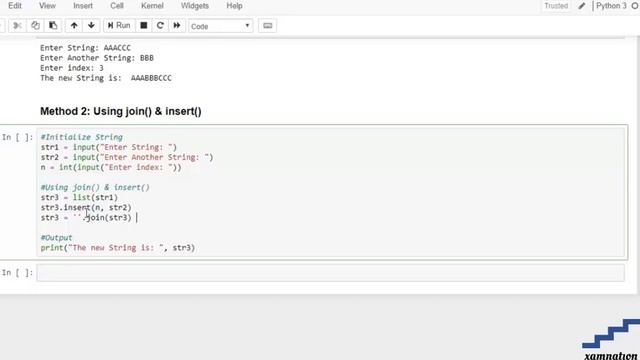The image size is (640, 360).
Task: Open the Kernel menu
Action: pyautogui.click(x=152, y=6)
